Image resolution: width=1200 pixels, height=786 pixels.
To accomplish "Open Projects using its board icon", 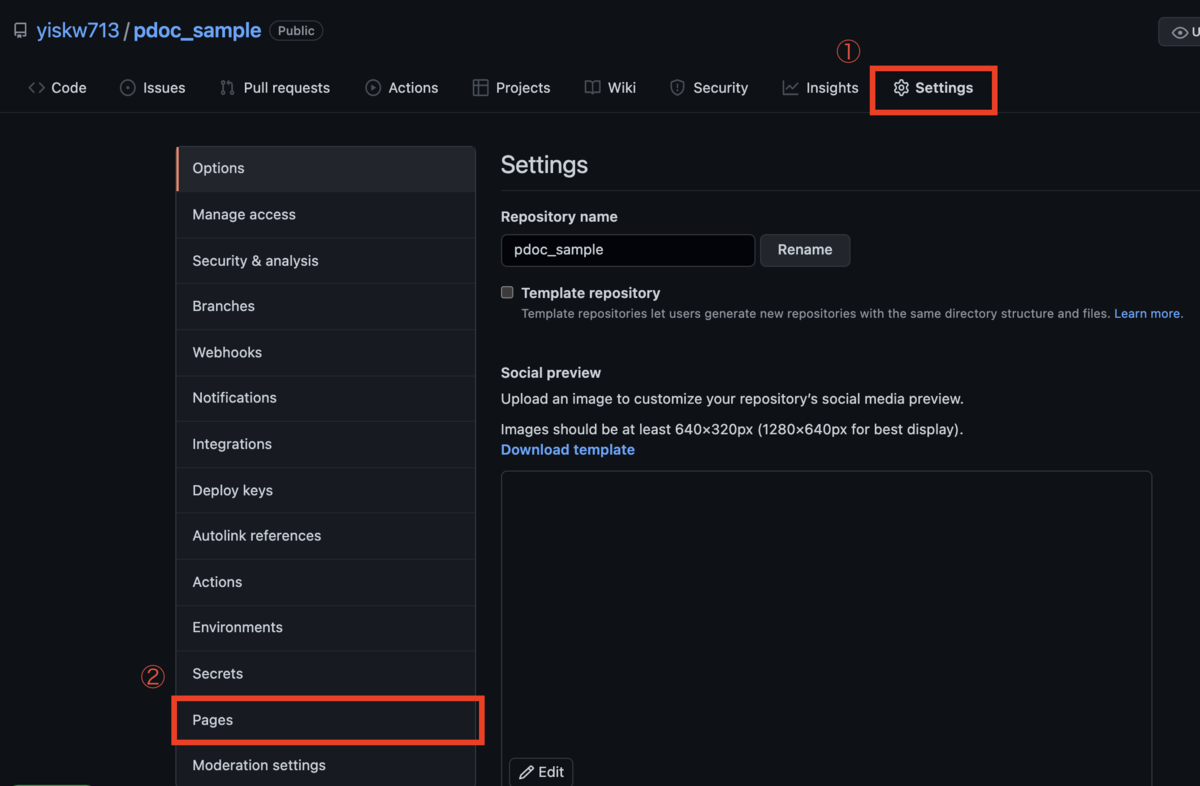I will click(479, 88).
